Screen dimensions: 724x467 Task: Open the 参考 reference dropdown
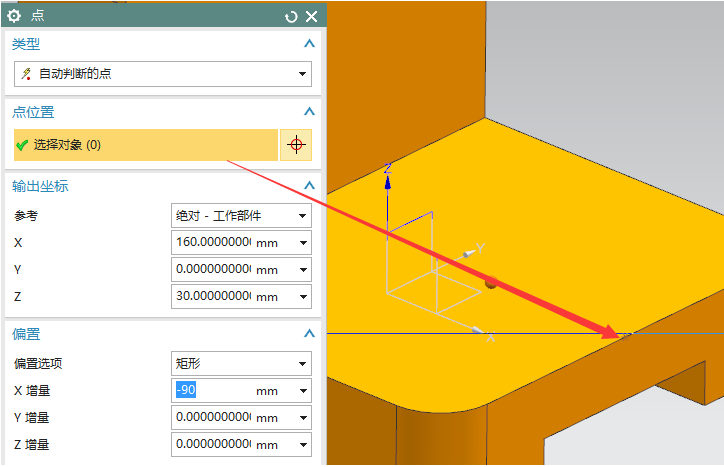pos(241,215)
